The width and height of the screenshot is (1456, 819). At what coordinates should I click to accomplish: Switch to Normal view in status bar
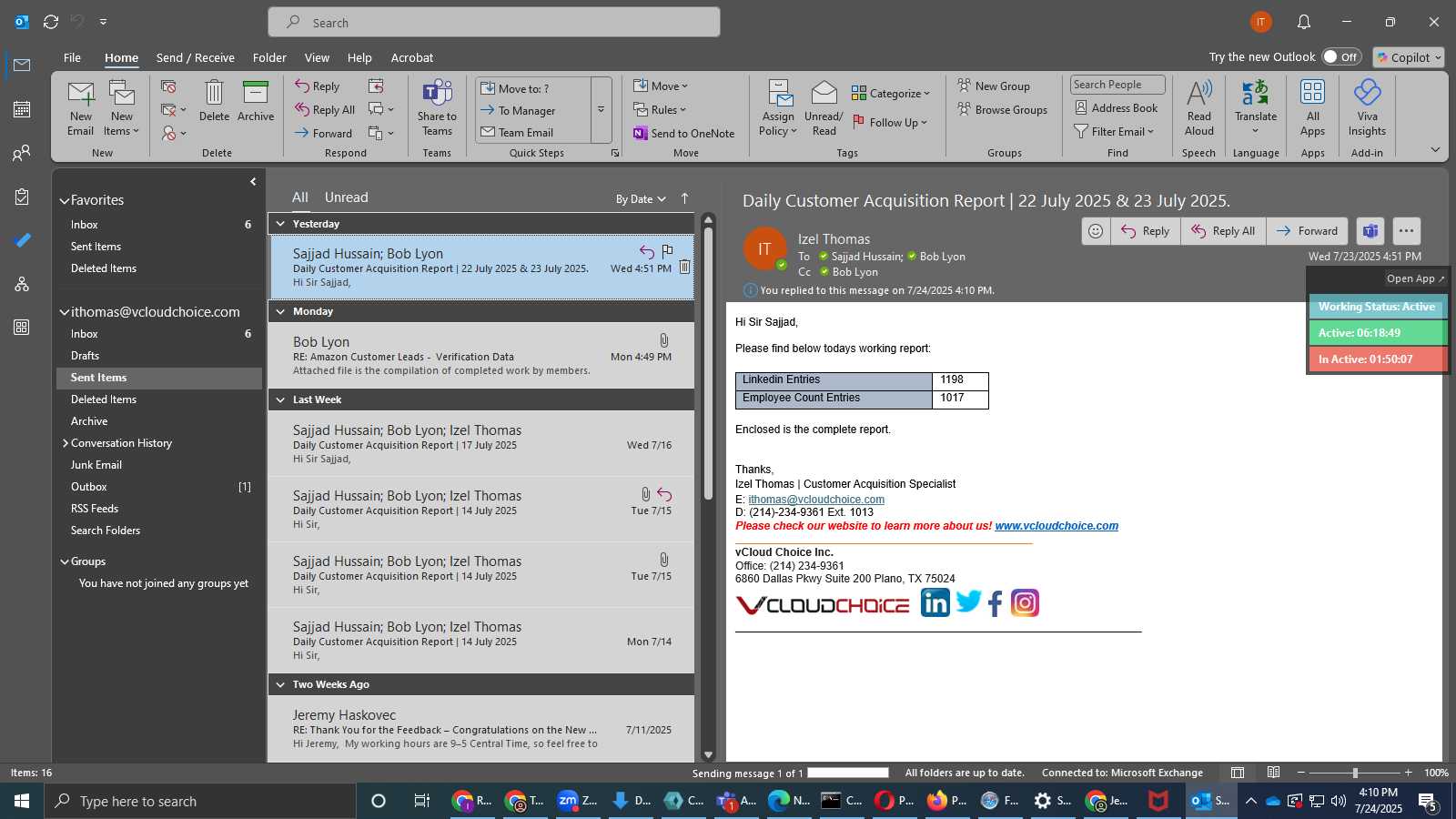1238,773
